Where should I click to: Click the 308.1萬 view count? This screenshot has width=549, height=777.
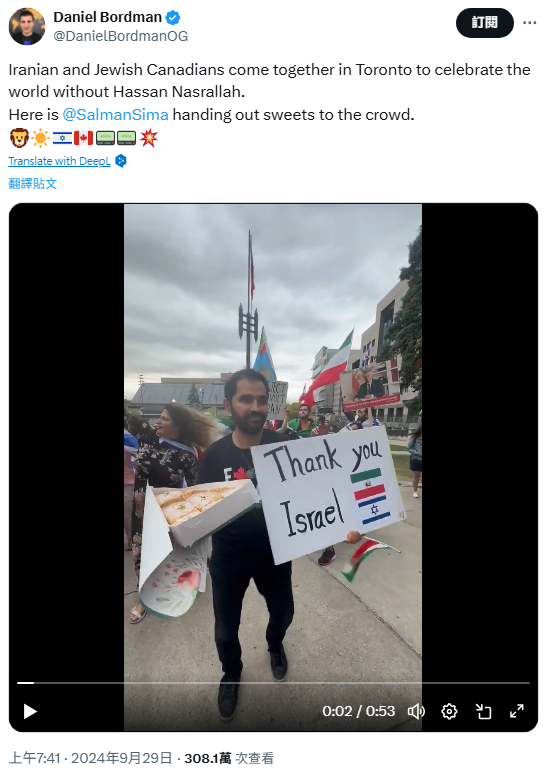click(208, 758)
